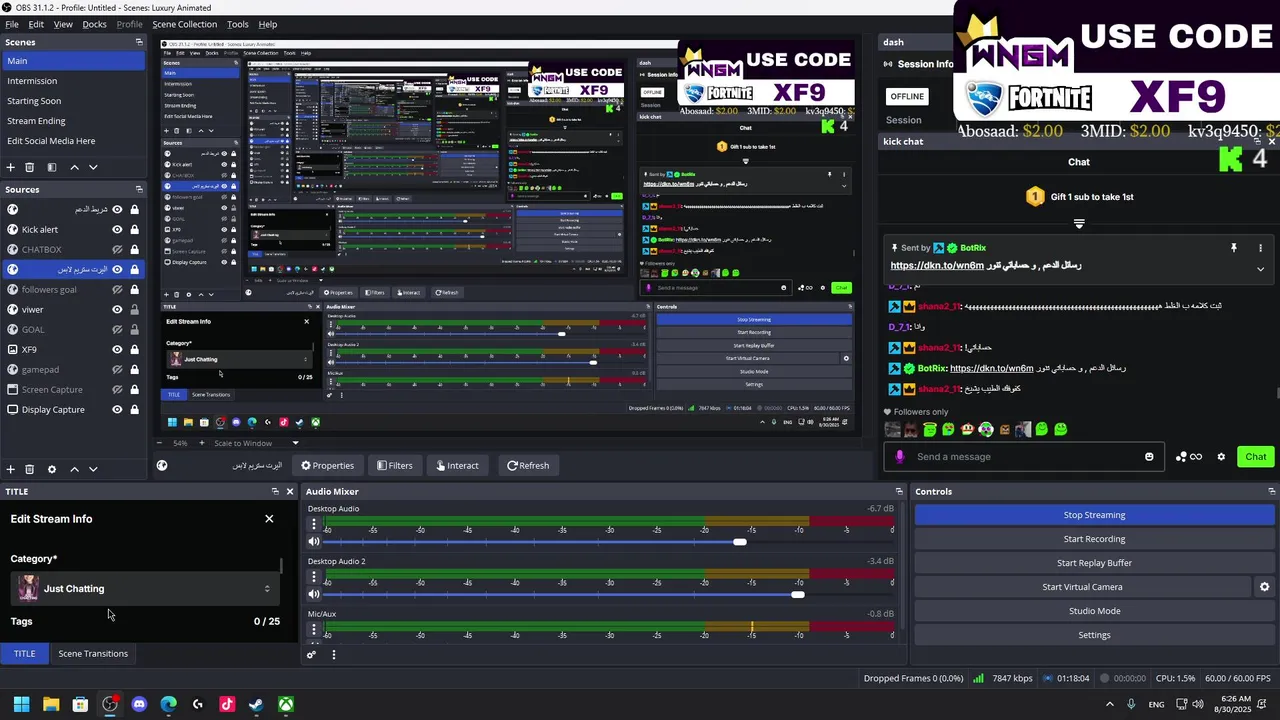This screenshot has height=720, width=1280.
Task: Zoom out preview with minus button
Action: (x=161, y=443)
